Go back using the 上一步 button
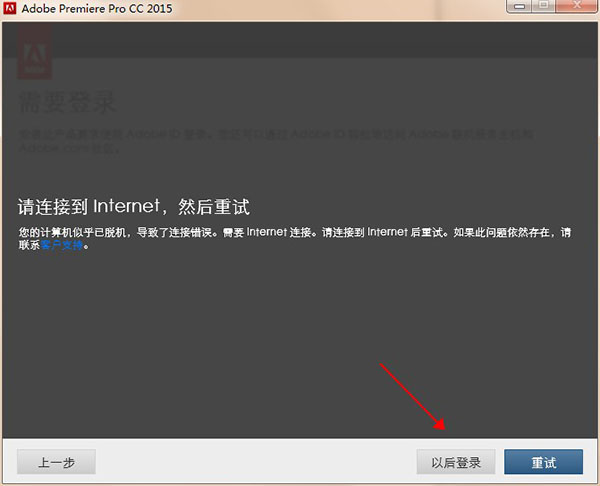This screenshot has width=600, height=486. tap(56, 462)
